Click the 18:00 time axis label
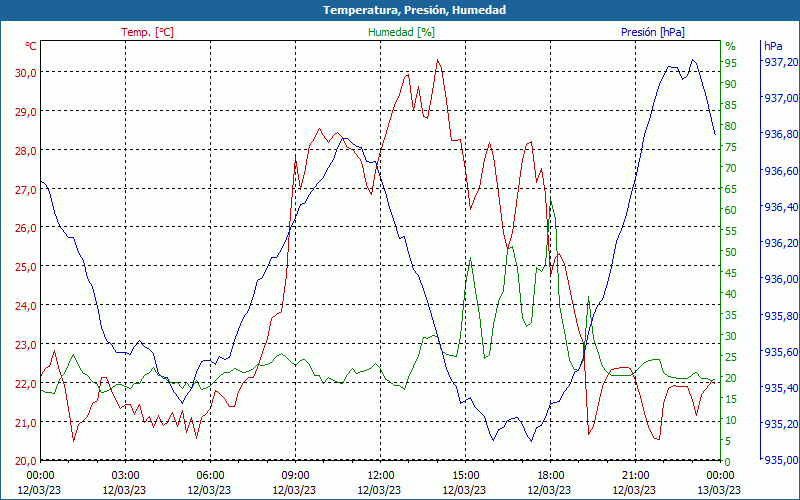800x500 pixels. (x=549, y=476)
